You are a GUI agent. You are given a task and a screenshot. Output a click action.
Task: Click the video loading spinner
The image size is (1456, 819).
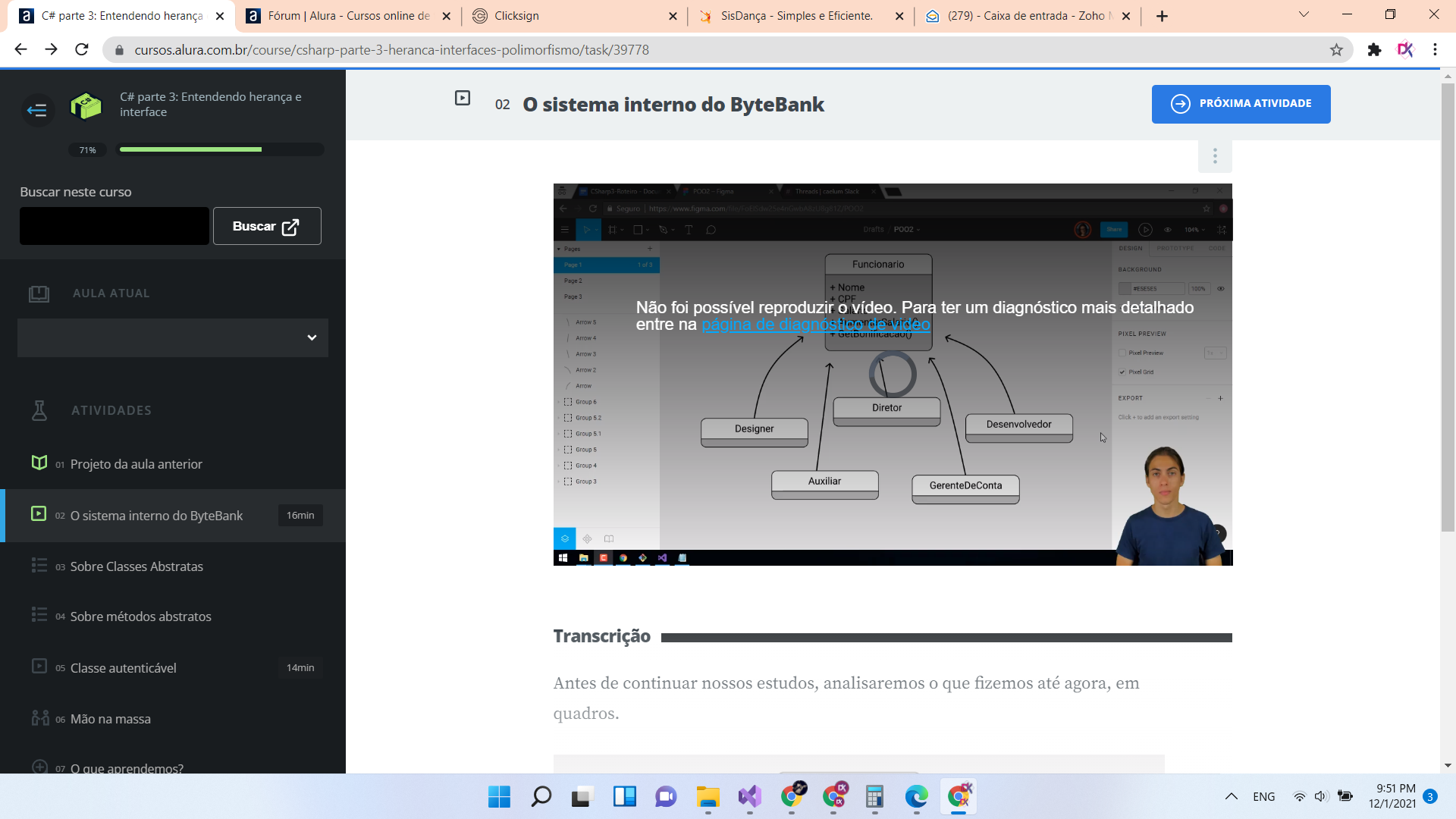(893, 374)
